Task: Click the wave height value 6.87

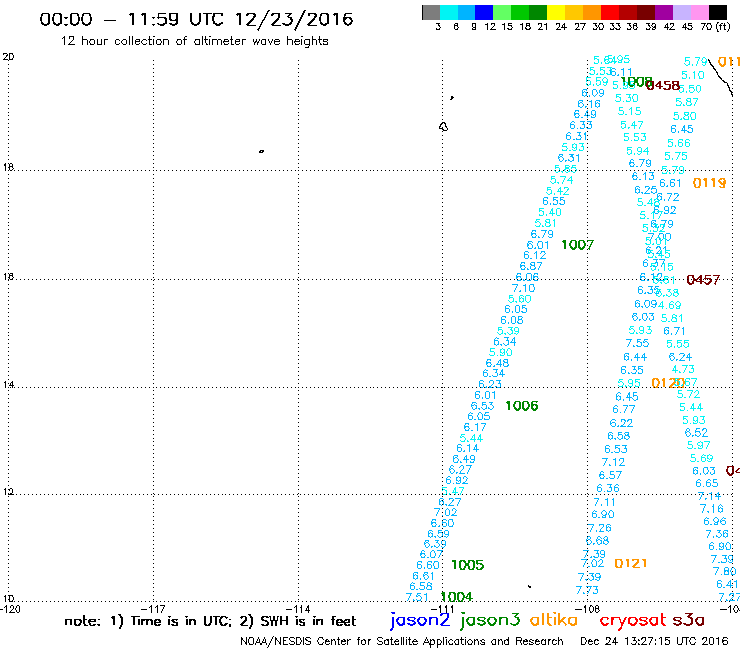Action: (x=531, y=266)
